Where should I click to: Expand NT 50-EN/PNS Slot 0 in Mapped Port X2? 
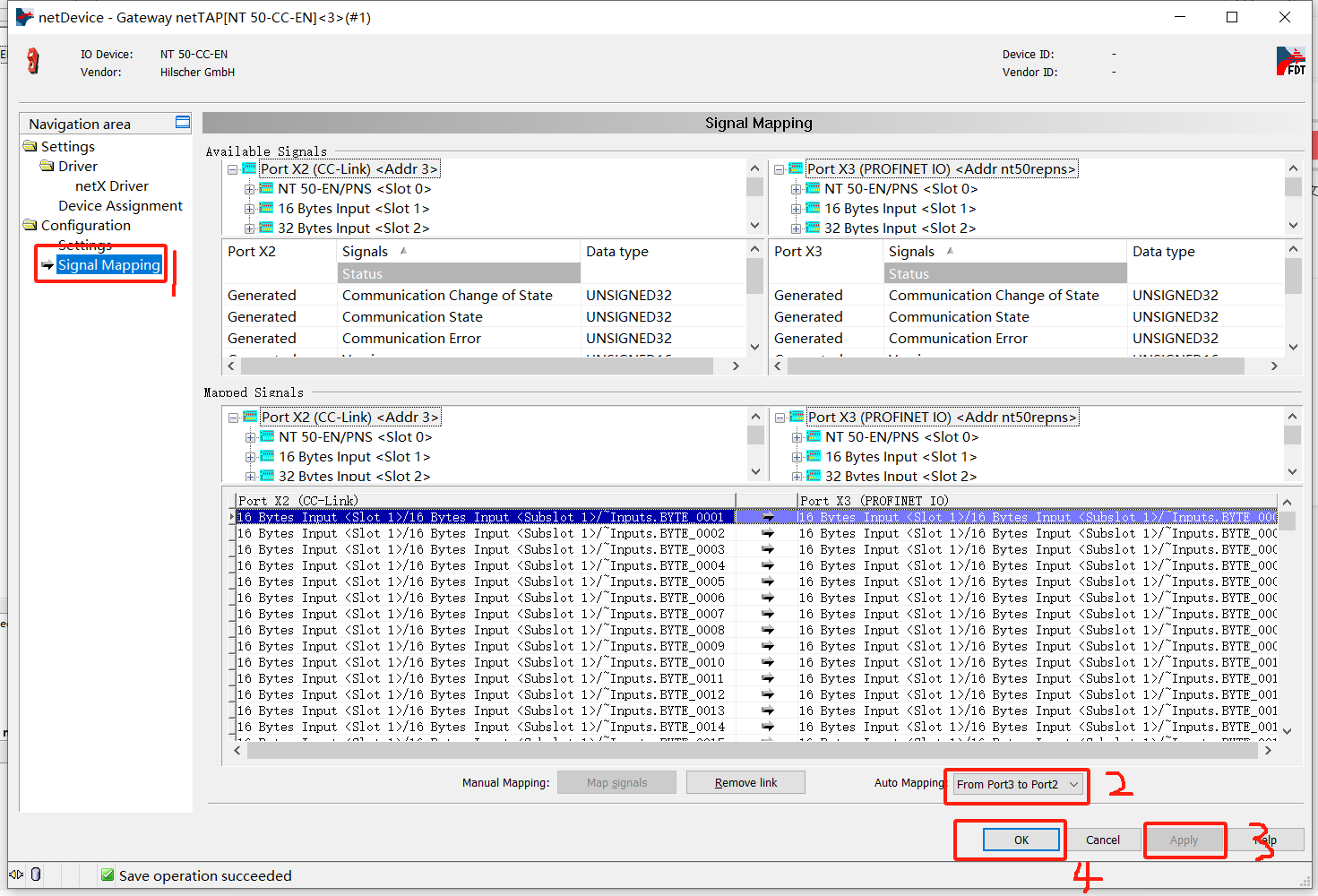251,437
